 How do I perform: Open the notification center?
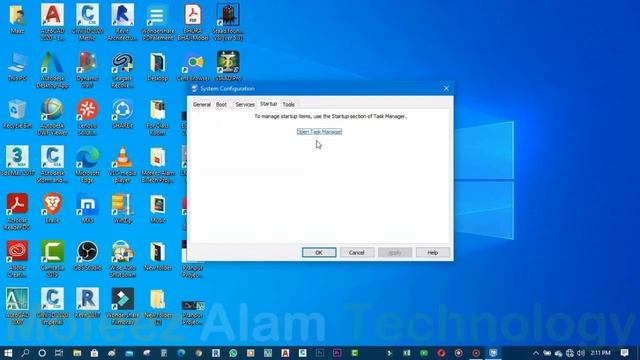624,353
